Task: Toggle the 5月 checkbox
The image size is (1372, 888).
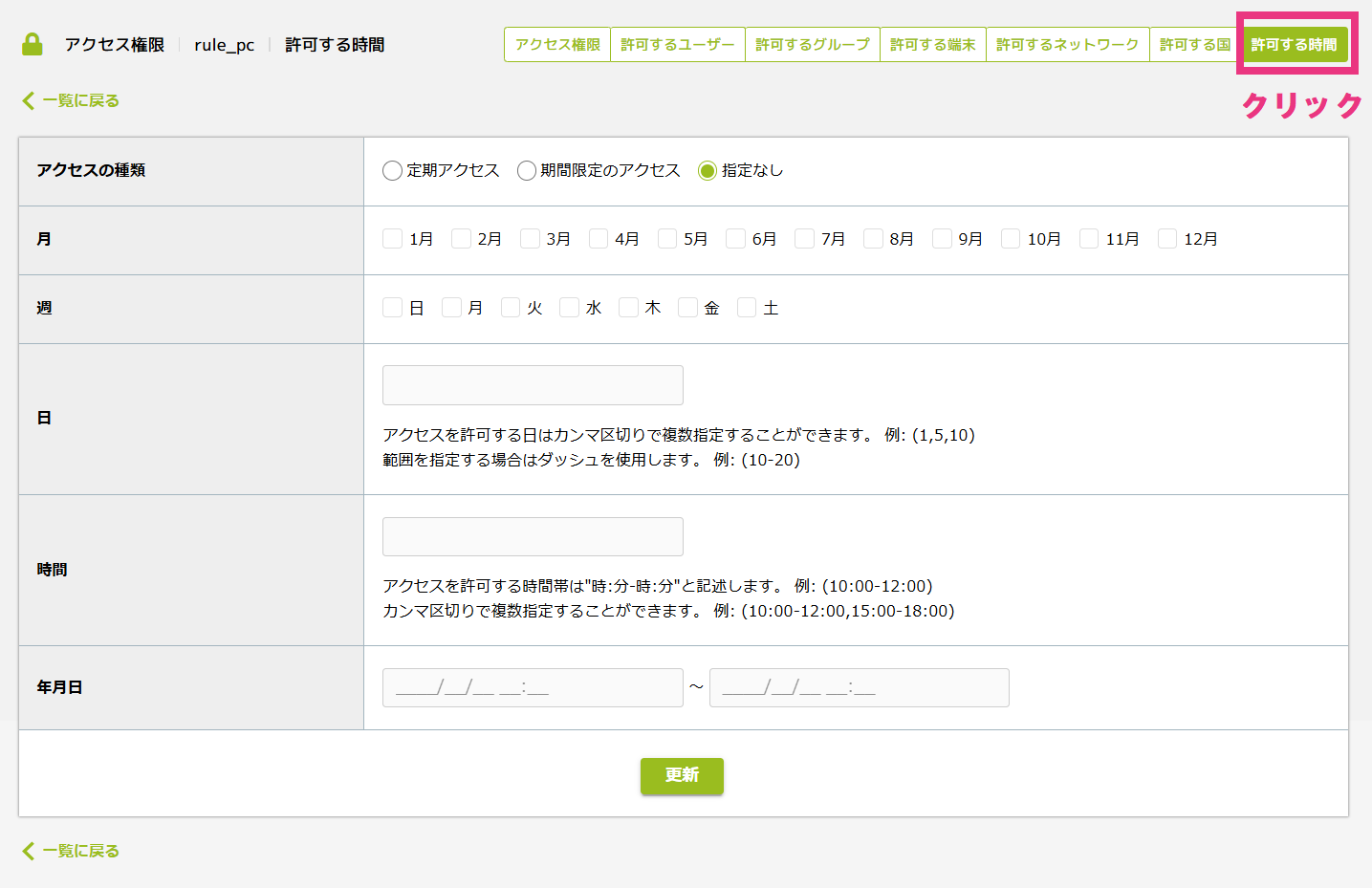Action: pos(667,238)
